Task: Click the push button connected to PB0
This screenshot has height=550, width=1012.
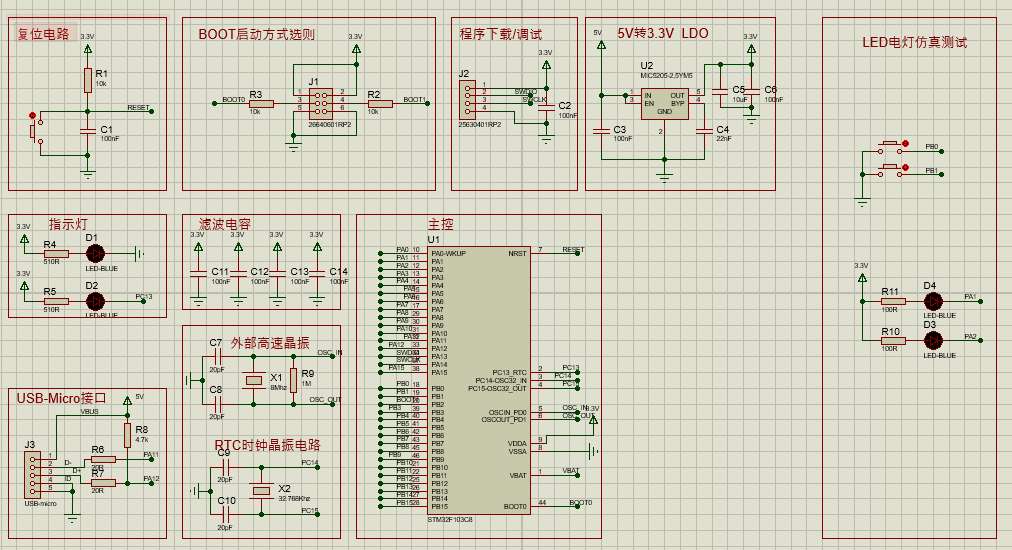Action: pyautogui.click(x=892, y=147)
